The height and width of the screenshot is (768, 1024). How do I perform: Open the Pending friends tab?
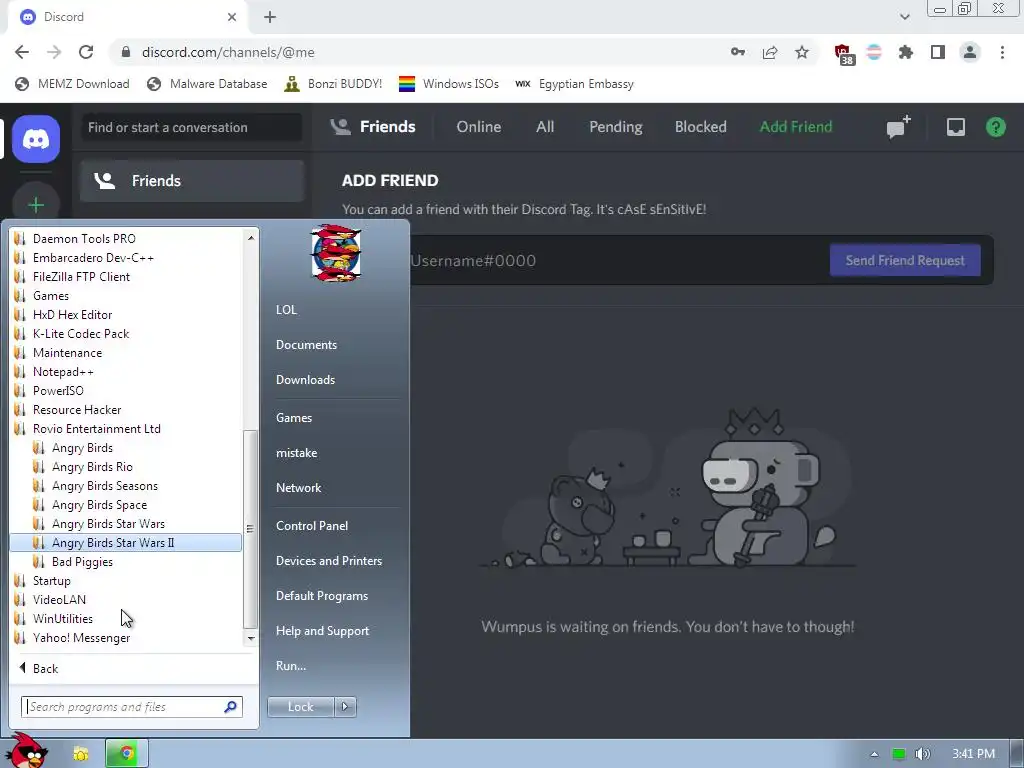[616, 127]
